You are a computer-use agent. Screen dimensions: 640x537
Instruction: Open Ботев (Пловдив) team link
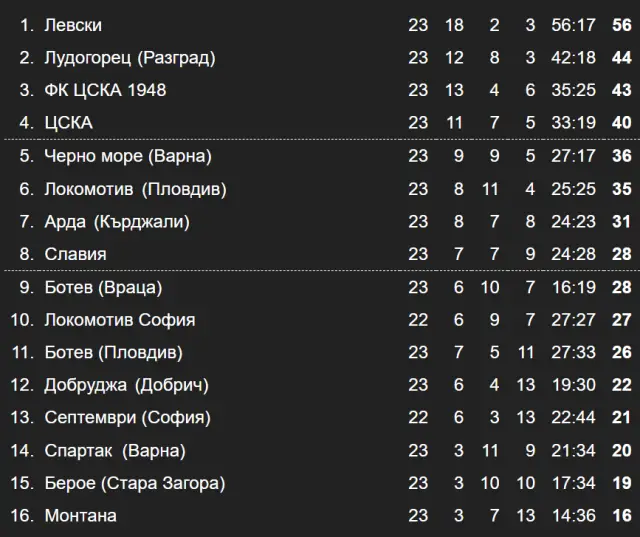(x=113, y=352)
